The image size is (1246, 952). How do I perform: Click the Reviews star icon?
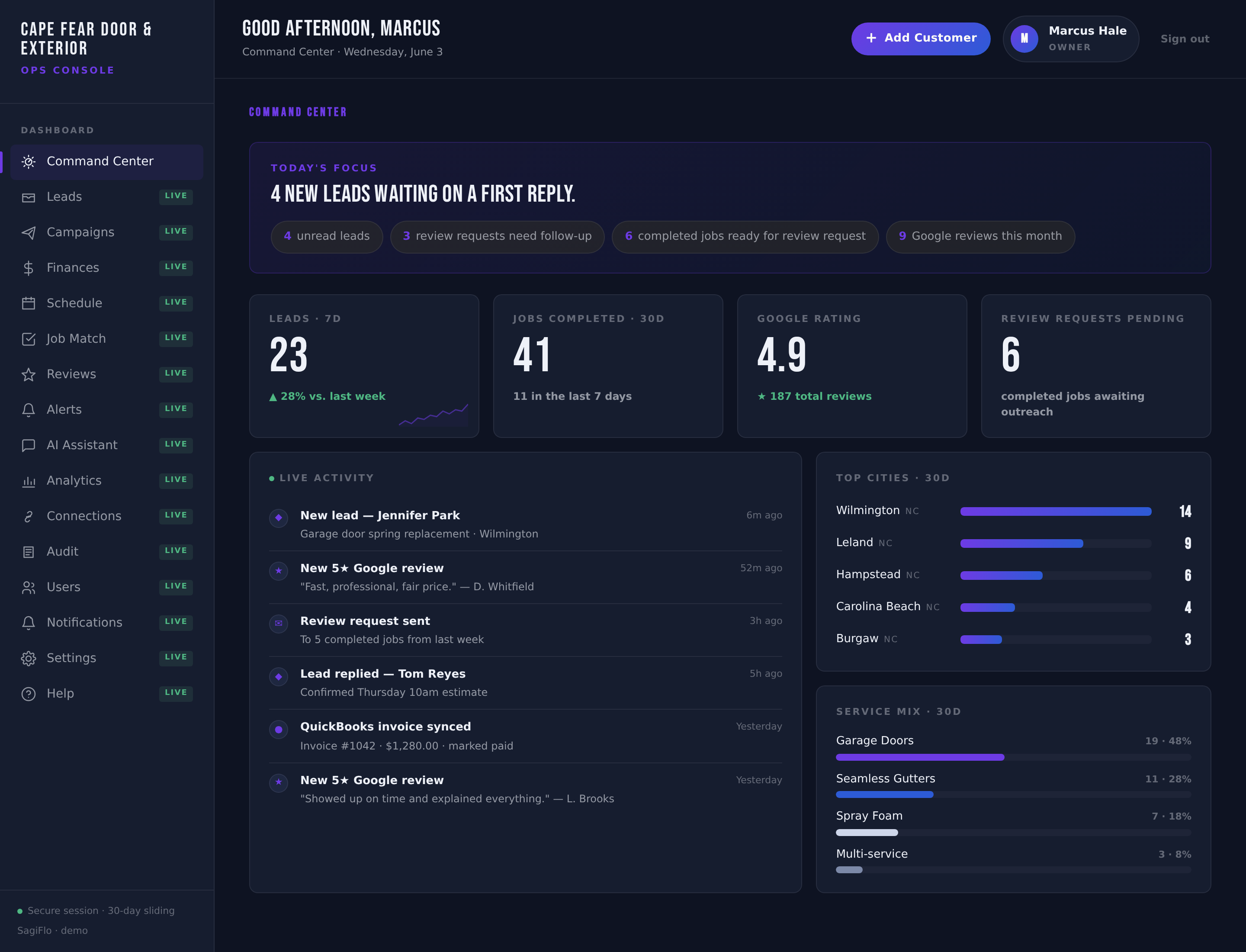[28, 375]
